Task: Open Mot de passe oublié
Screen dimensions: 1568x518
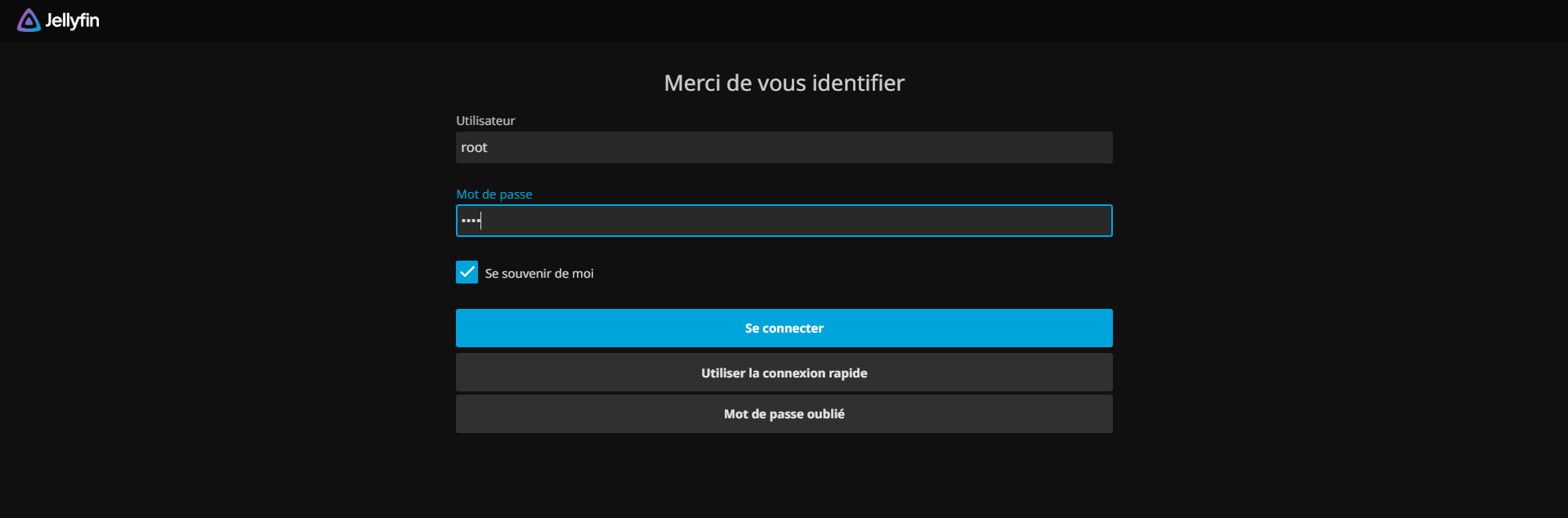Action: [x=784, y=413]
